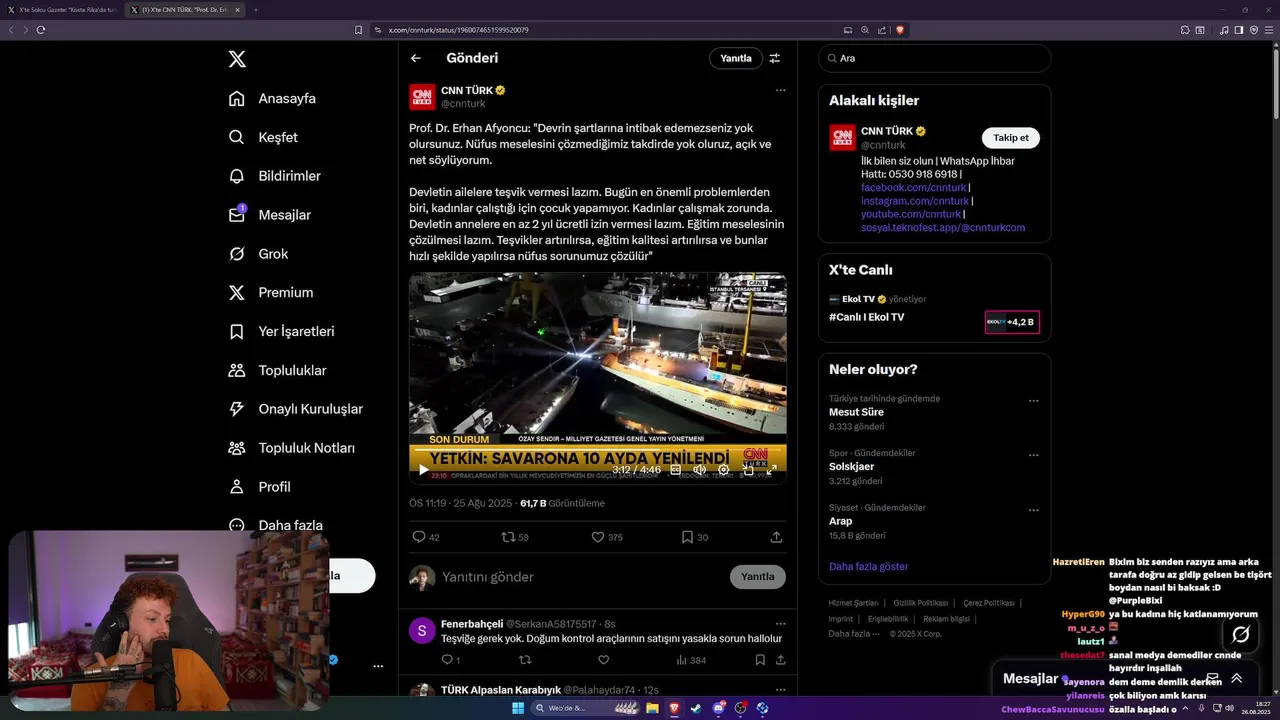Open three-dot menu on Fenerbahçeli comment
1280x720 pixels.
(x=780, y=624)
